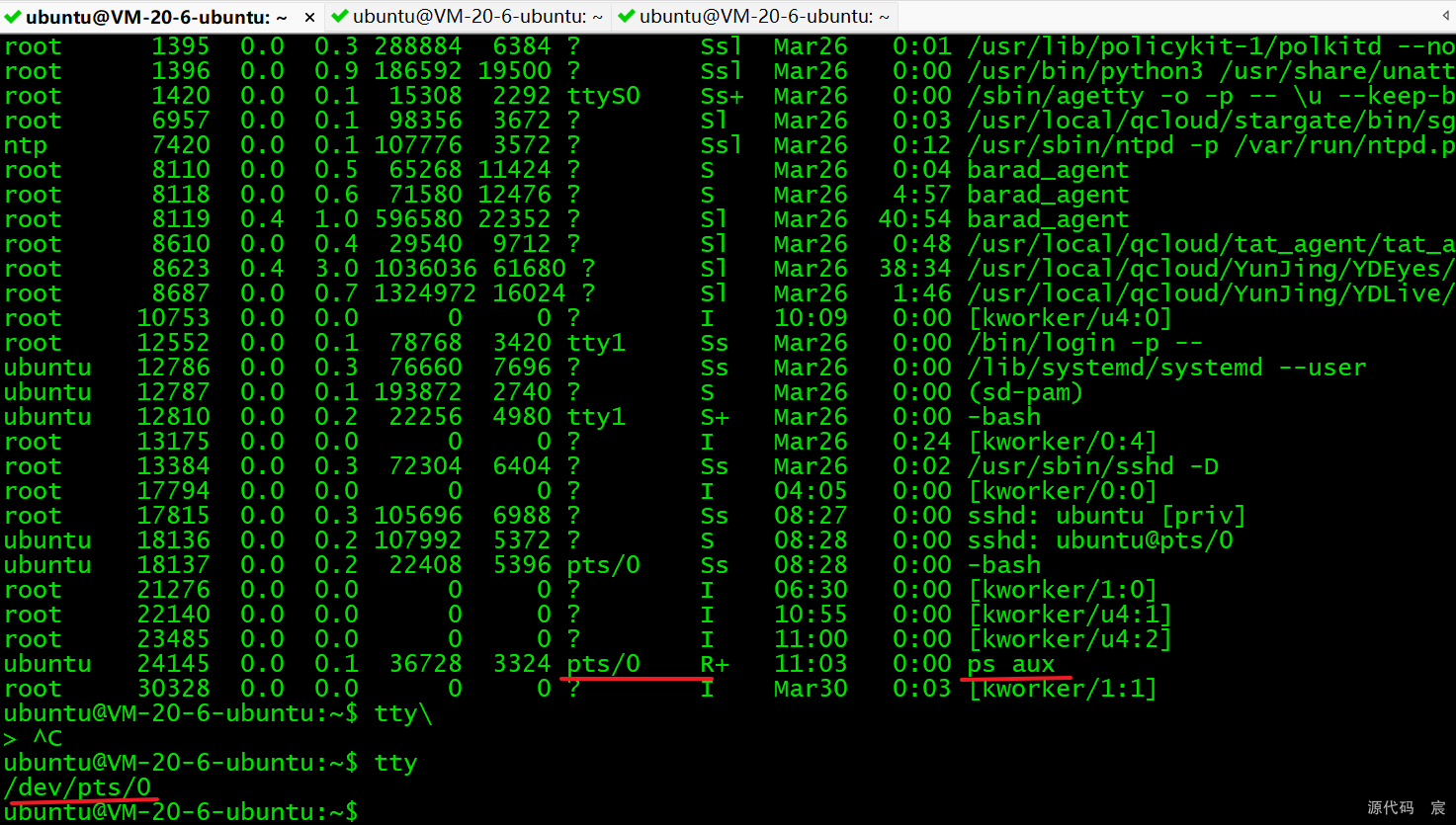Click the 11:03 start time
Viewport: 1456px width, 825px height.
[x=811, y=664]
